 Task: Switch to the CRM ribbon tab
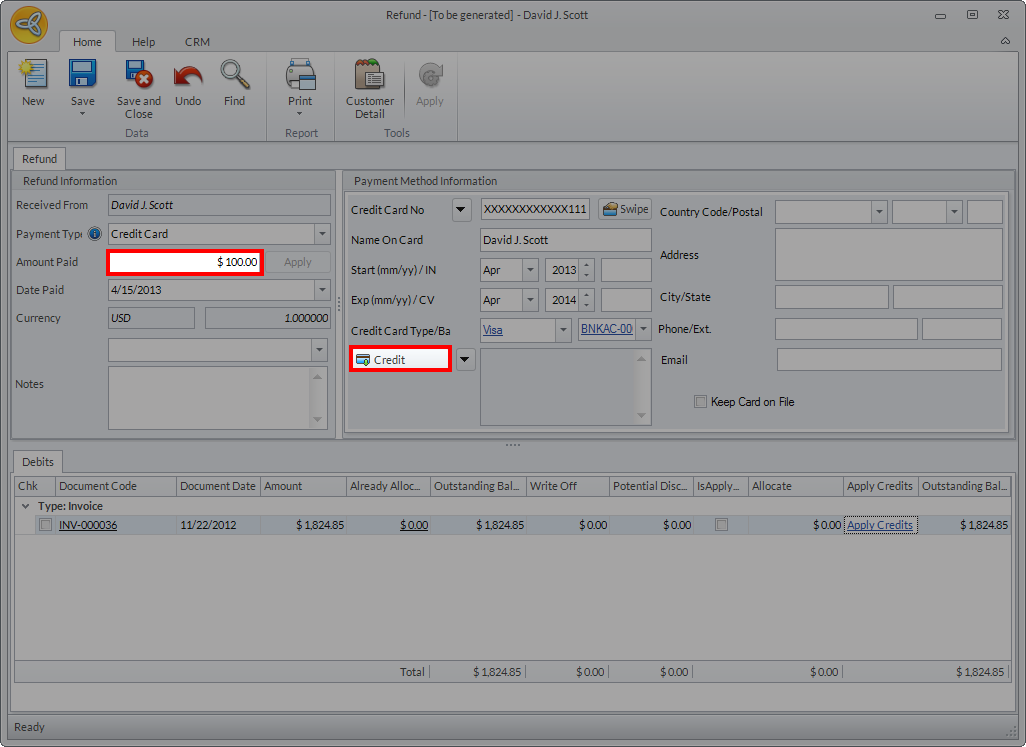(x=197, y=42)
